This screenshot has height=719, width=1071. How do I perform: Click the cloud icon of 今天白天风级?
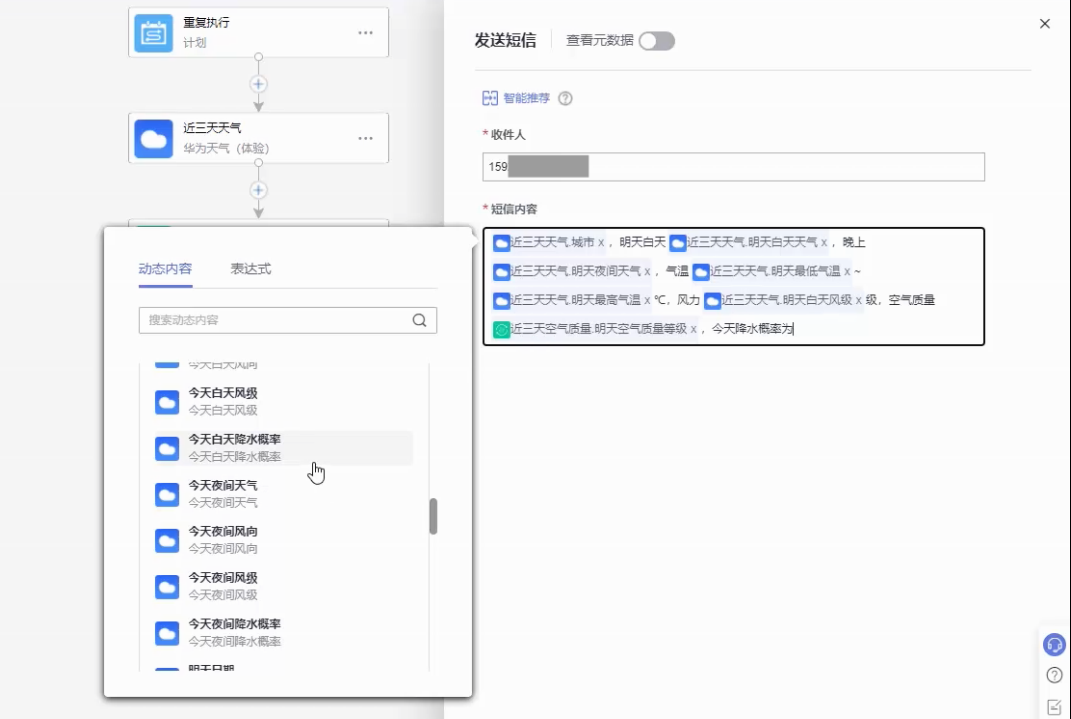point(167,402)
